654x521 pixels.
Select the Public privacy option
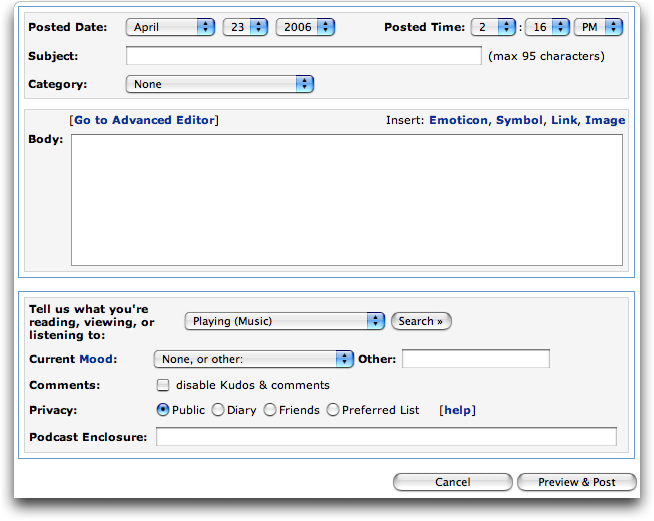click(163, 410)
